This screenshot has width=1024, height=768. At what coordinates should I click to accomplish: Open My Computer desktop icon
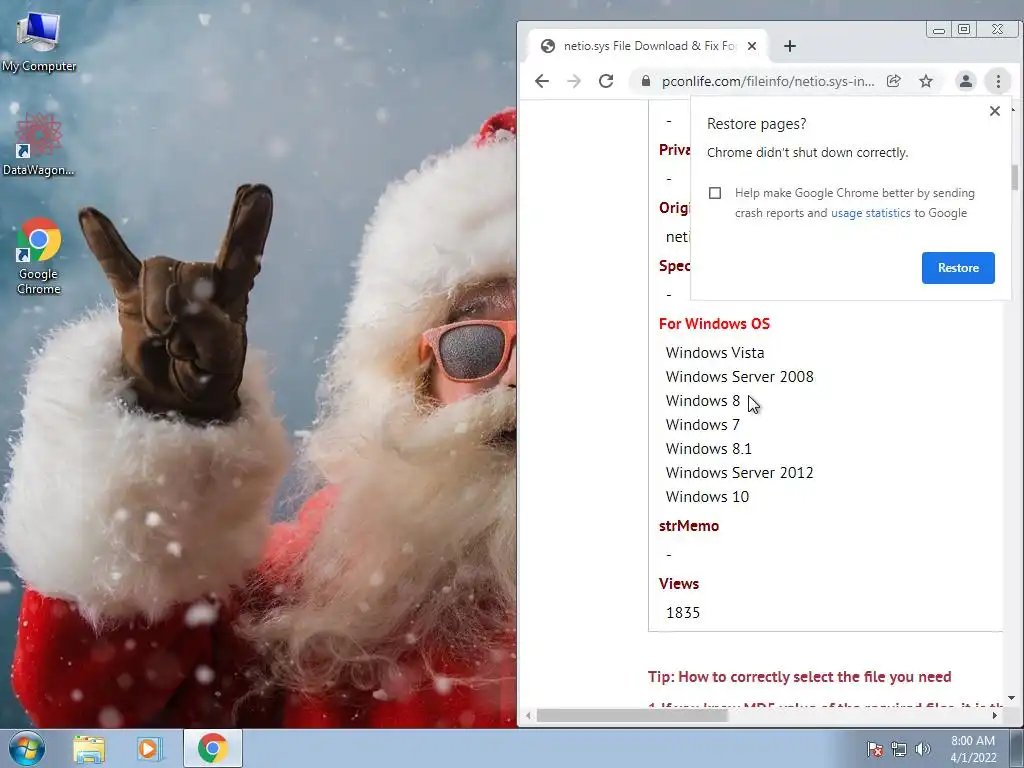tap(39, 42)
